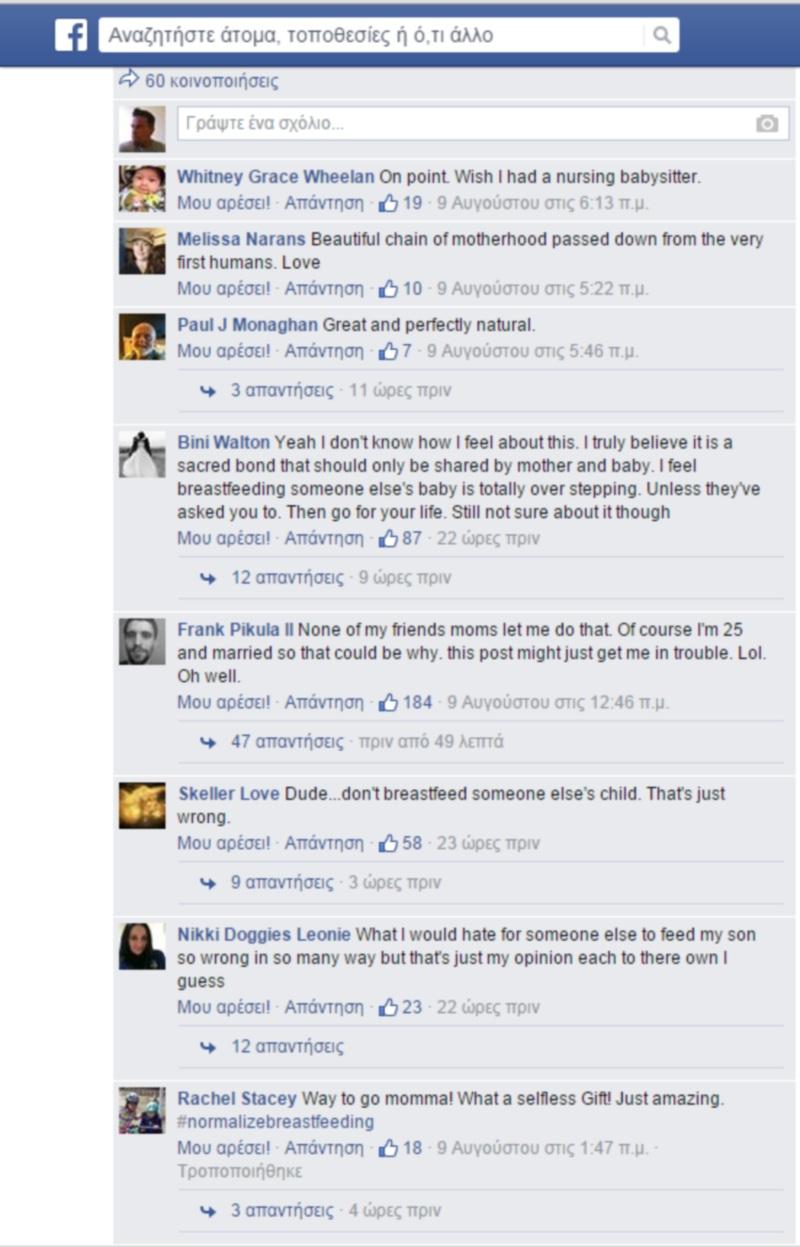This screenshot has width=800, height=1247.
Task: Open Frank Pikula II's profile picture
Action: (x=142, y=641)
